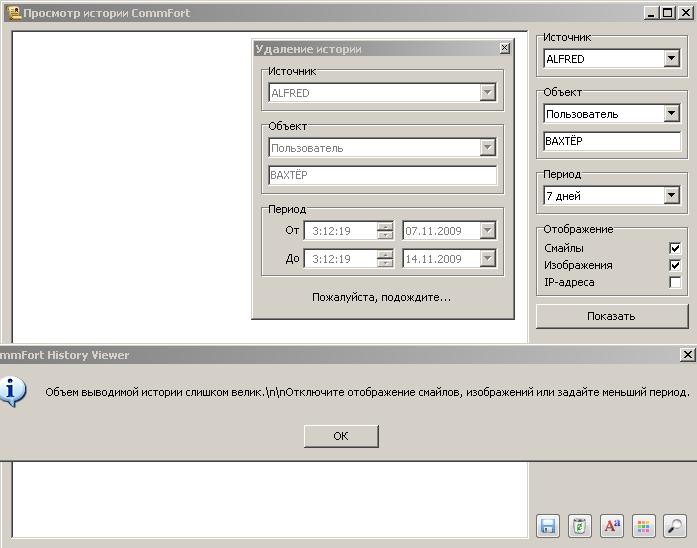The height and width of the screenshot is (548, 697).
Task: Toggle the Смайлы checkbox
Action: click(675, 248)
